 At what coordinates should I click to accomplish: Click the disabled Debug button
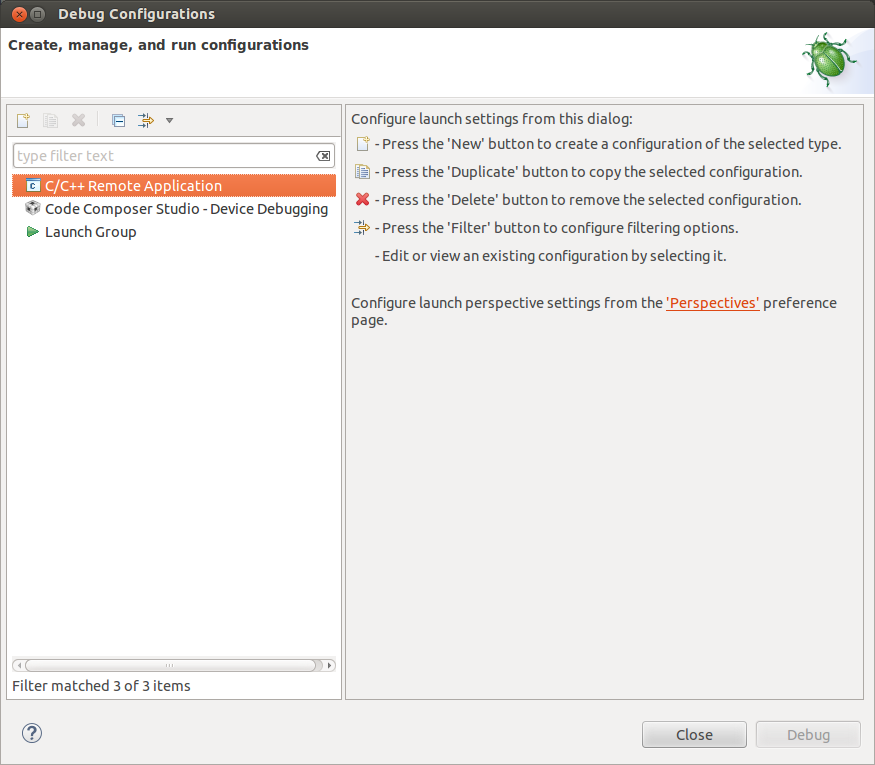tap(808, 734)
